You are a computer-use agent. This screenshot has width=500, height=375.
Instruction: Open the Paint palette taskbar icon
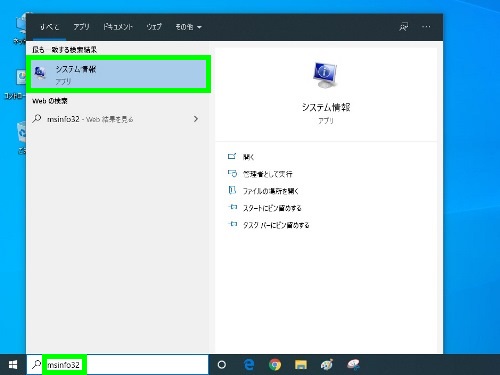coord(327,365)
